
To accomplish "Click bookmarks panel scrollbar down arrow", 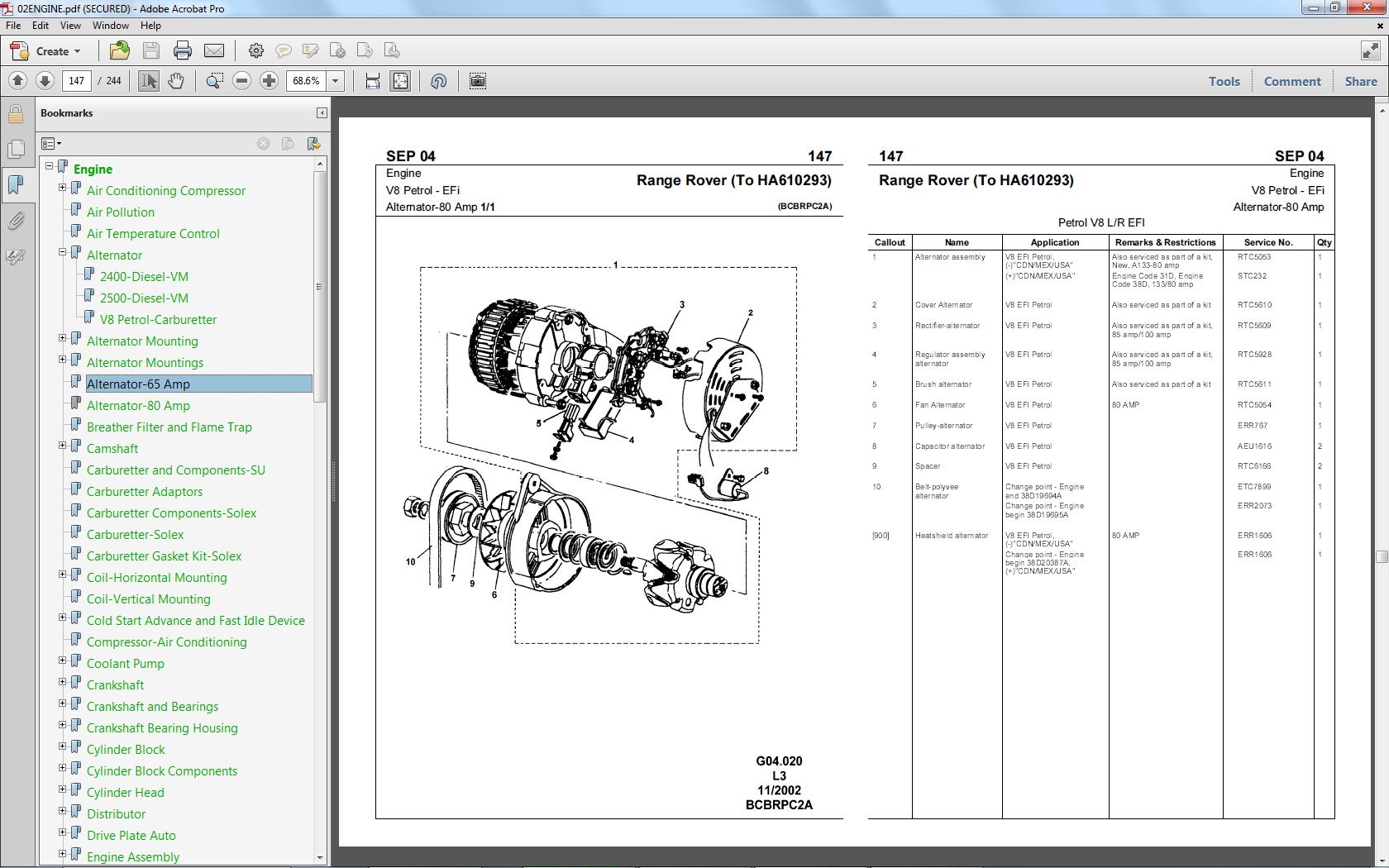I will [x=320, y=858].
